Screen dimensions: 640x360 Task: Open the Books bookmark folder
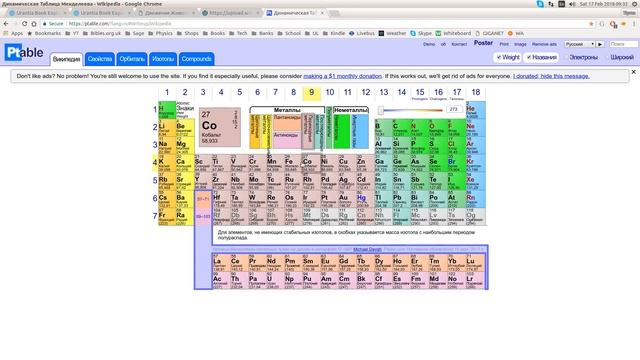pyautogui.click(x=214, y=33)
